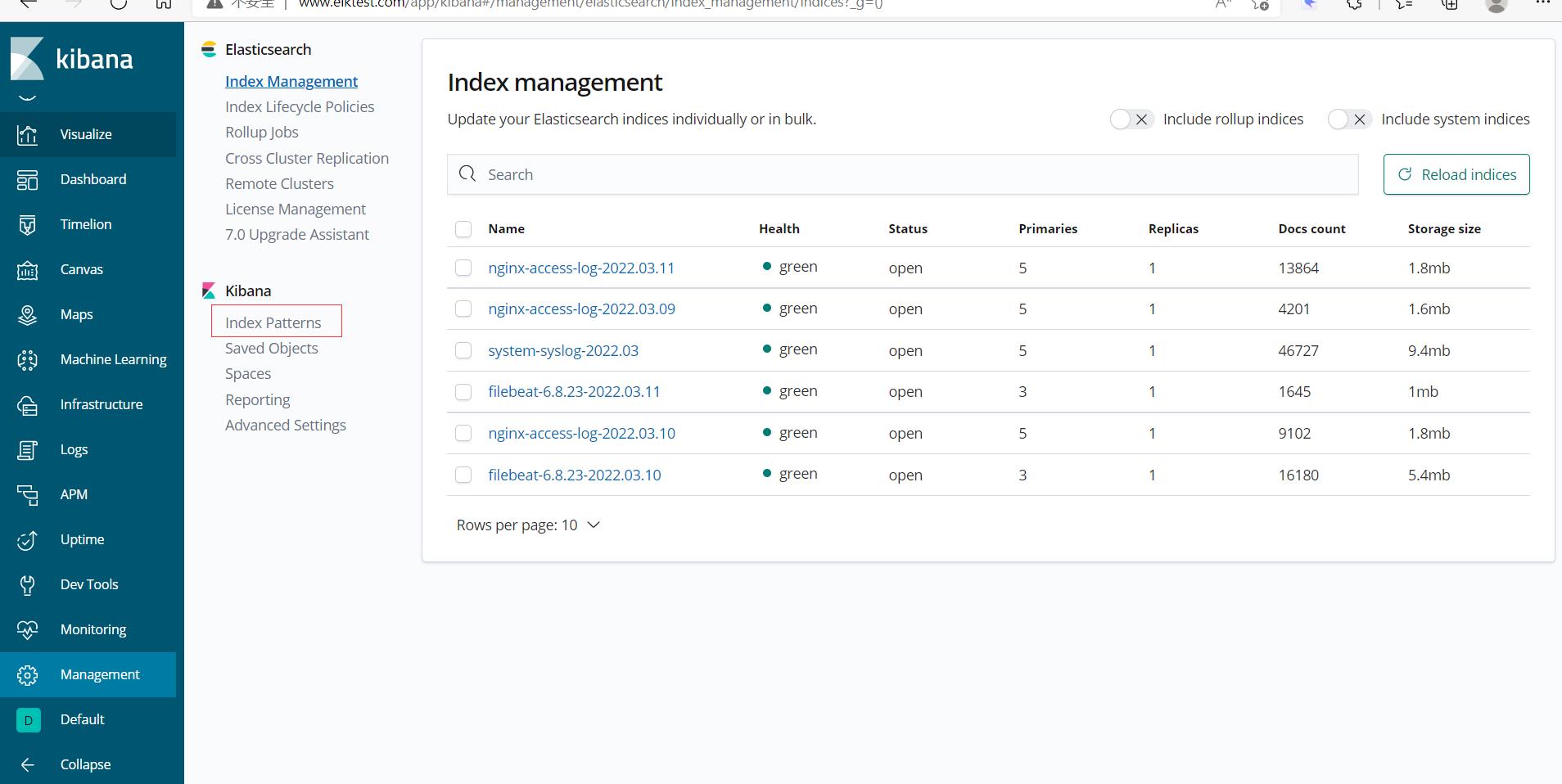Image resolution: width=1562 pixels, height=784 pixels.
Task: Check nginx-access-log-2022.03.11 row checkbox
Action: tap(463, 268)
